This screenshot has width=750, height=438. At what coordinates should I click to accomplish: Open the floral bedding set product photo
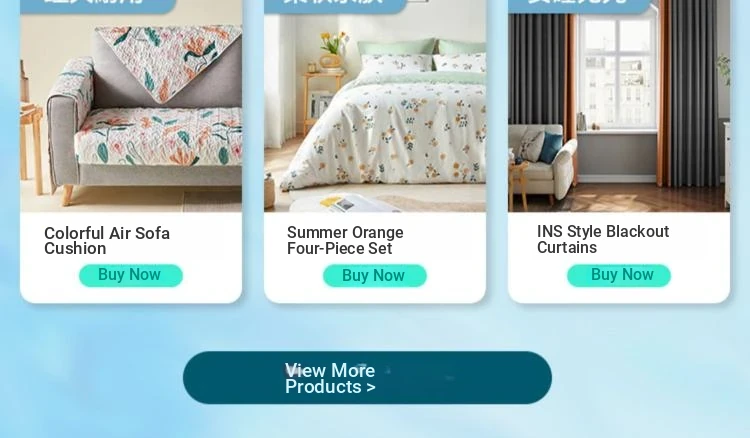(375, 112)
